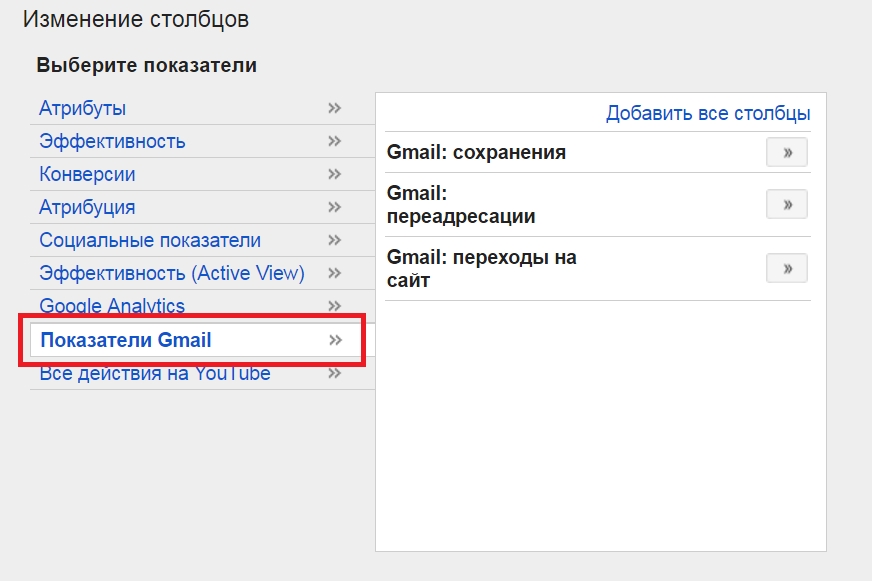The image size is (872, 581).
Task: Open the Google Analytics category
Action: [112, 306]
